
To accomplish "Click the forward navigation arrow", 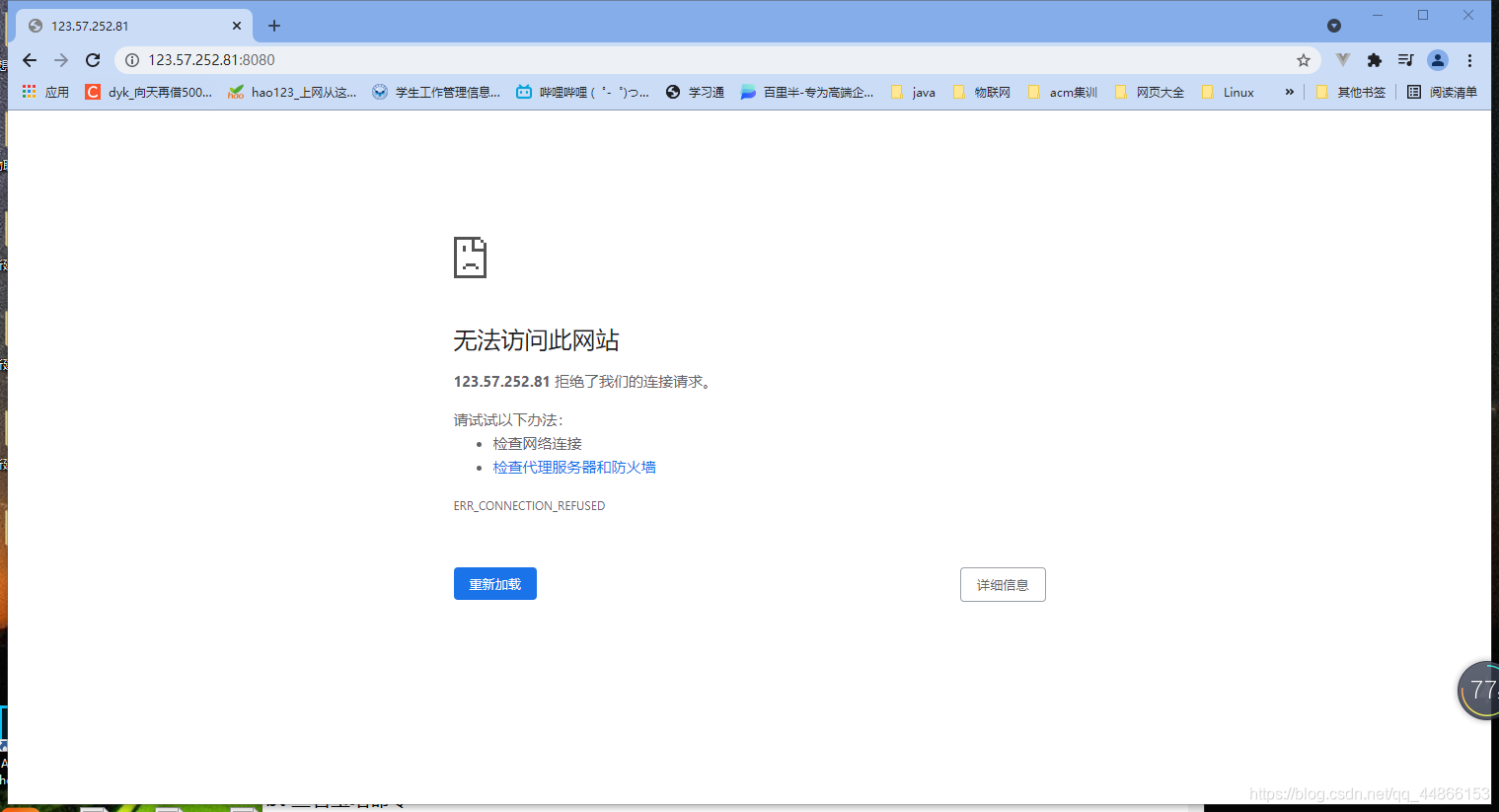I will 61,60.
